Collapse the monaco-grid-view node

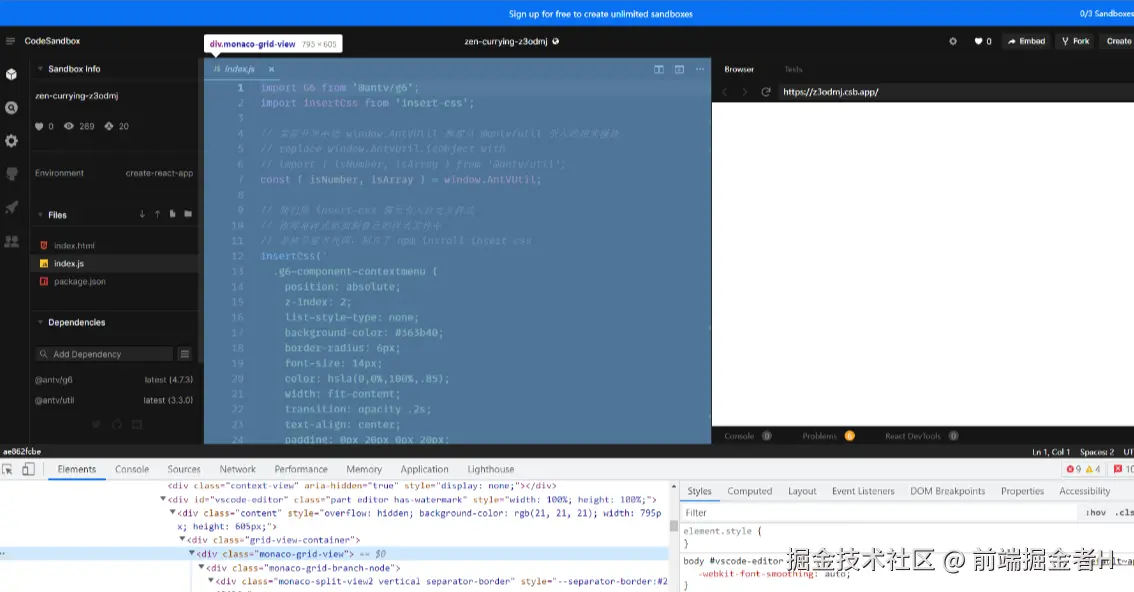click(192, 554)
